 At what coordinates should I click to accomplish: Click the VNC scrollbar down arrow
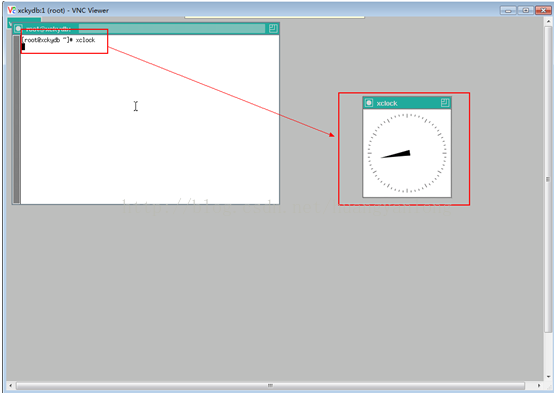[x=548, y=376]
